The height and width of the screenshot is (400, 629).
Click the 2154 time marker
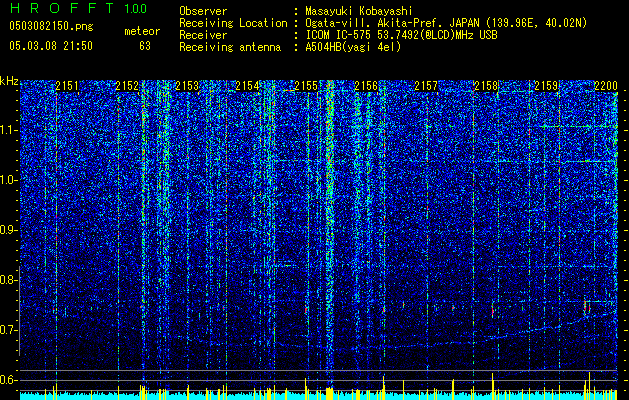coord(247,86)
